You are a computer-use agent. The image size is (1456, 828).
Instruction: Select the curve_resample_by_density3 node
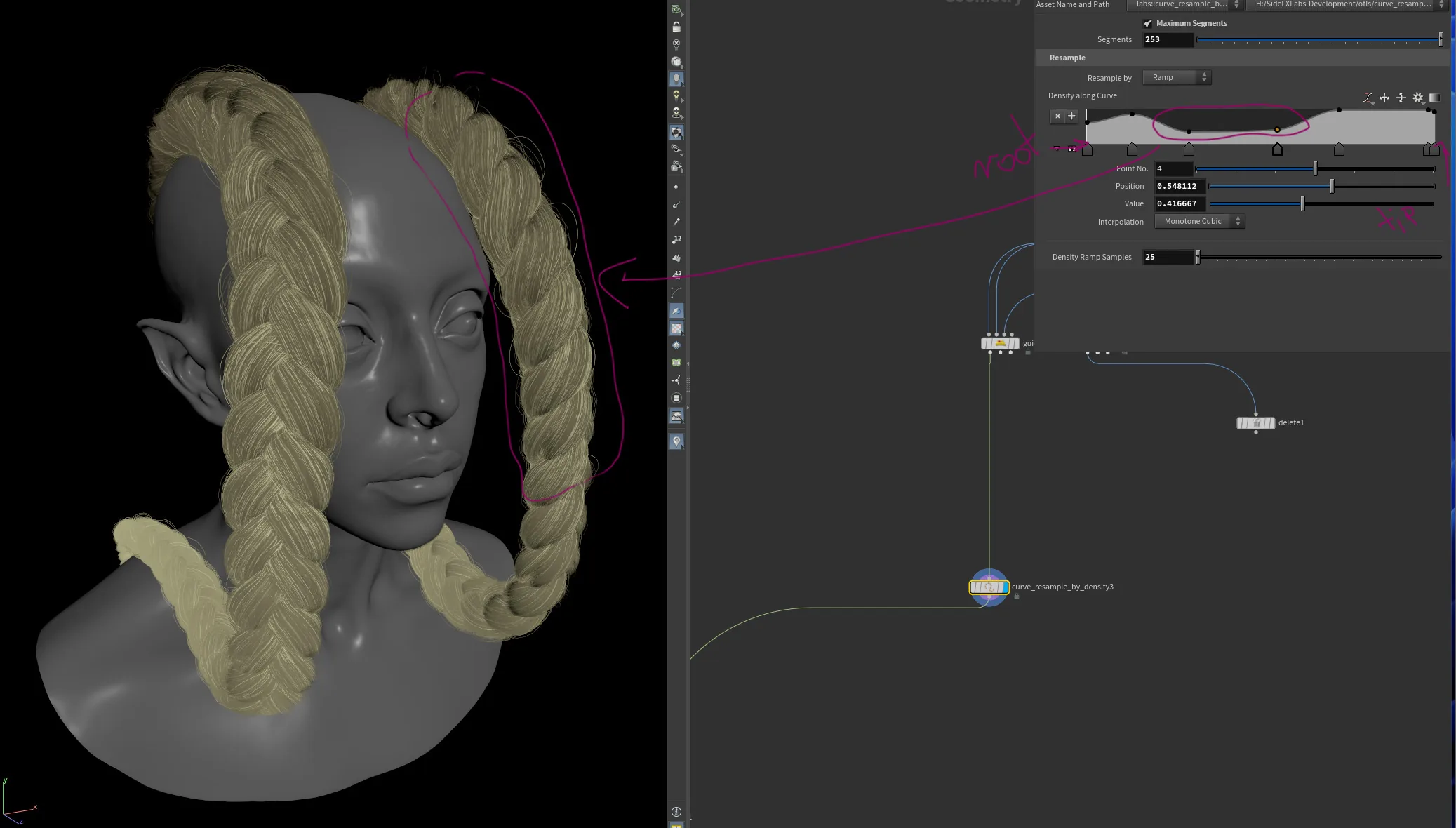pyautogui.click(x=989, y=587)
